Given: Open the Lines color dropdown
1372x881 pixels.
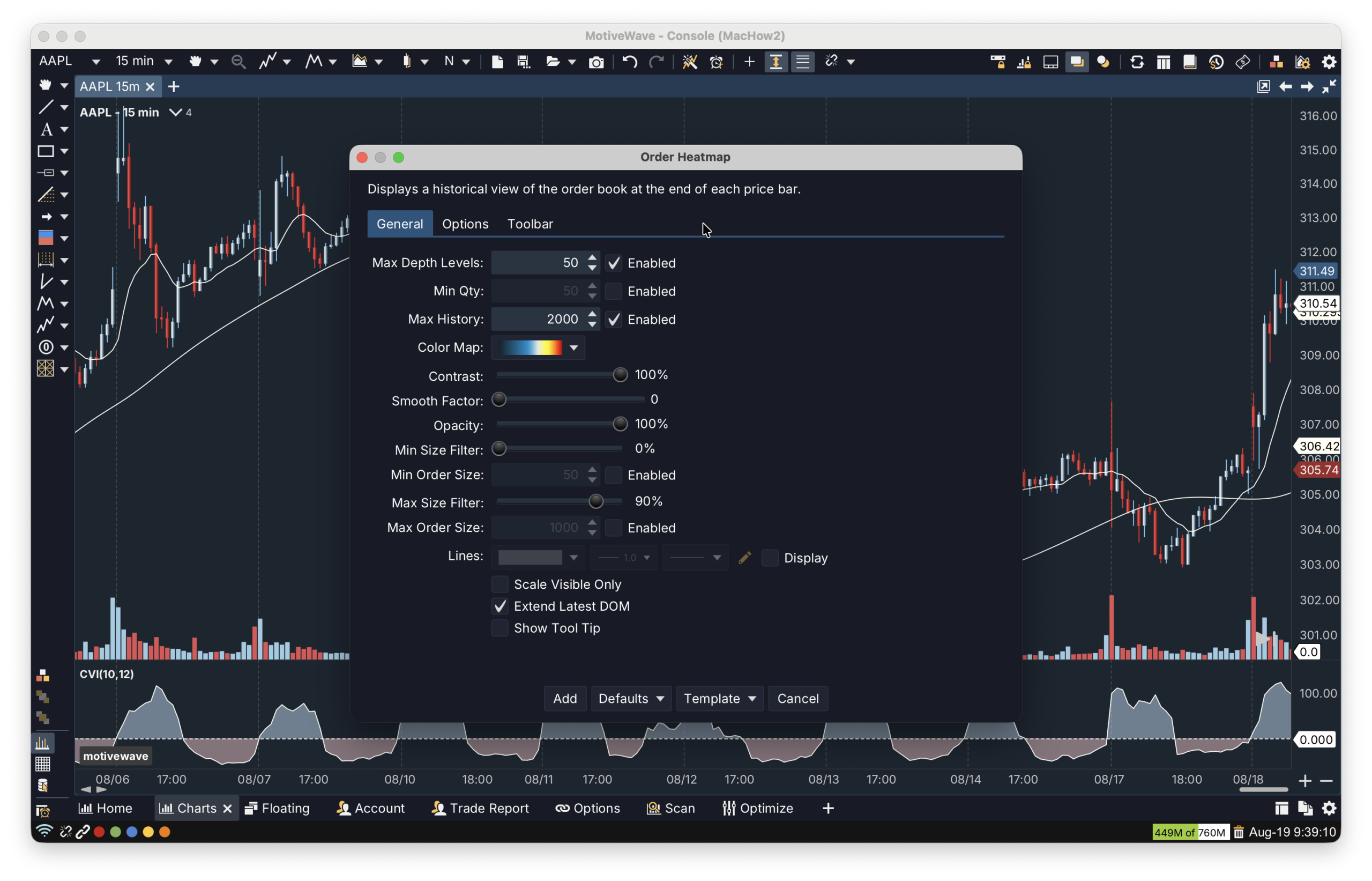Looking at the screenshot, I should [x=538, y=557].
